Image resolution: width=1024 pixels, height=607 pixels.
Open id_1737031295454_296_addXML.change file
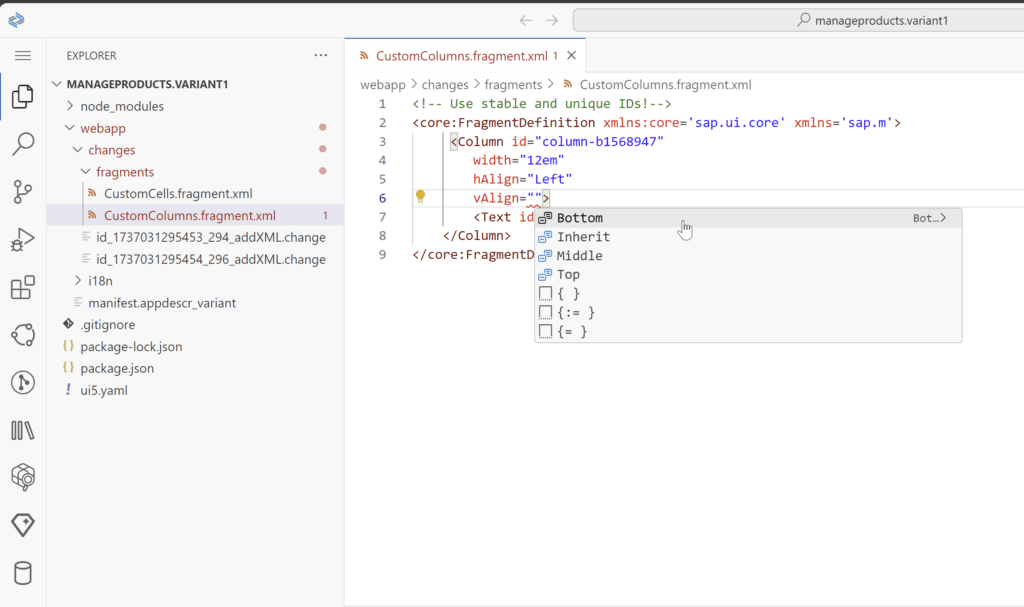[211, 259]
